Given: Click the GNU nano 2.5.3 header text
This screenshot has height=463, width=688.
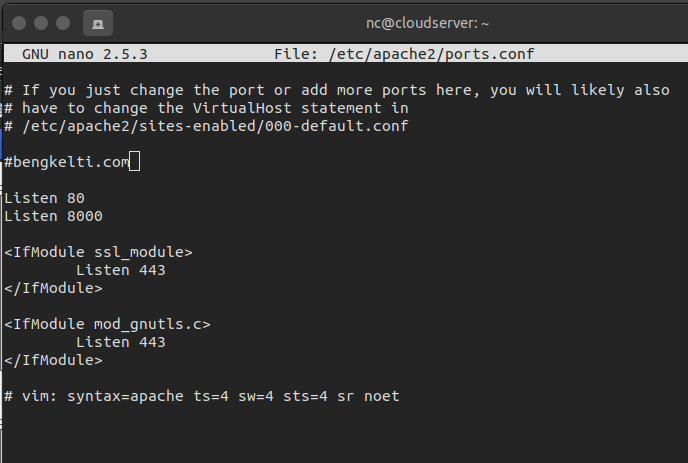Looking at the screenshot, I should (85, 54).
